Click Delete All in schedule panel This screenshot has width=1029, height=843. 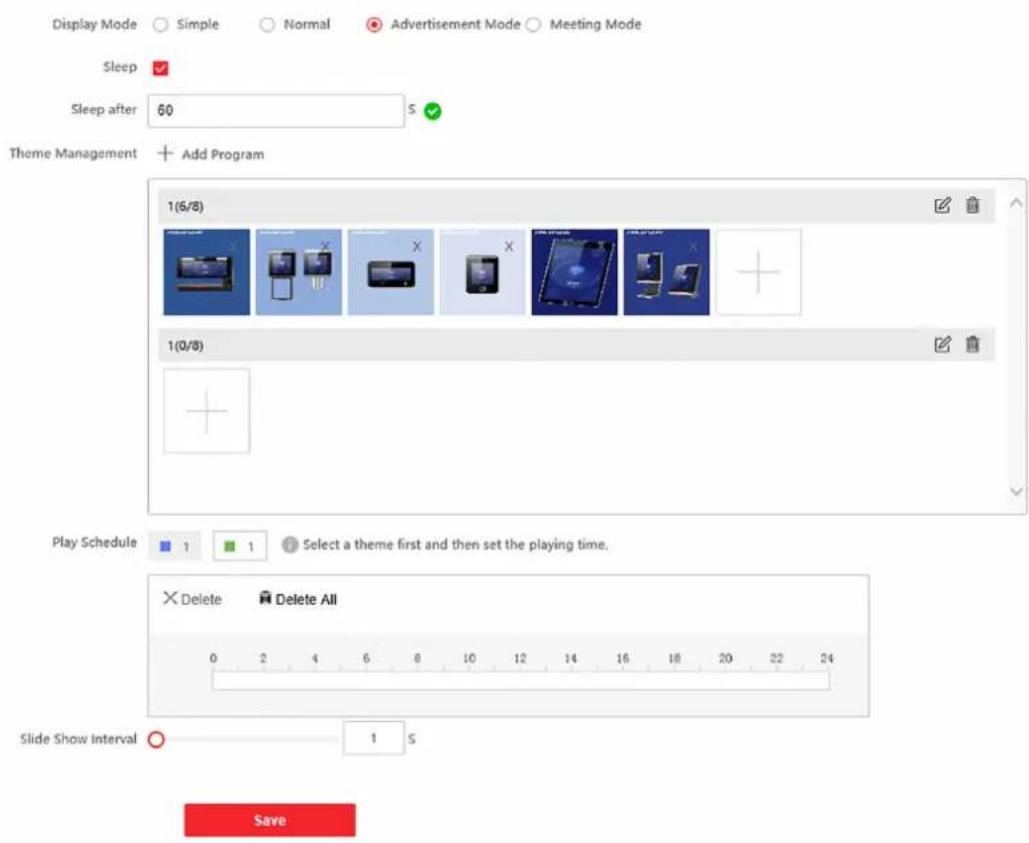tap(298, 599)
